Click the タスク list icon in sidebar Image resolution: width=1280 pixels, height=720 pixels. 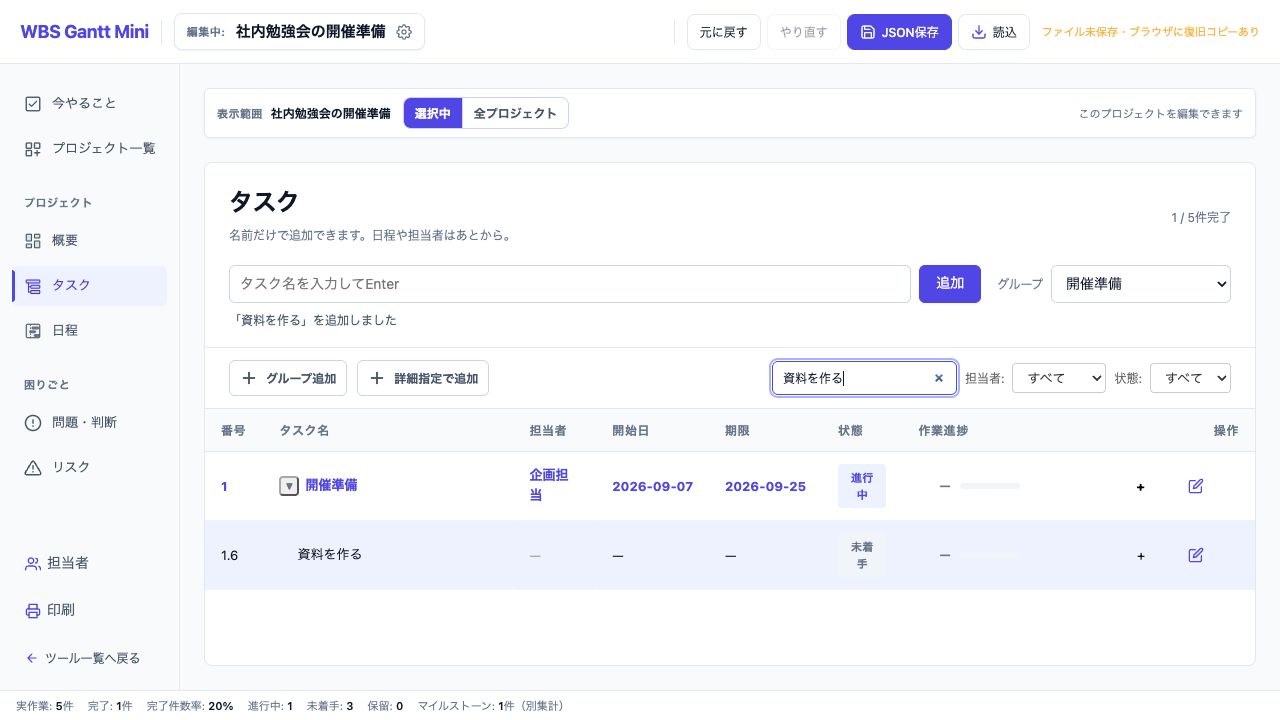coord(33,285)
